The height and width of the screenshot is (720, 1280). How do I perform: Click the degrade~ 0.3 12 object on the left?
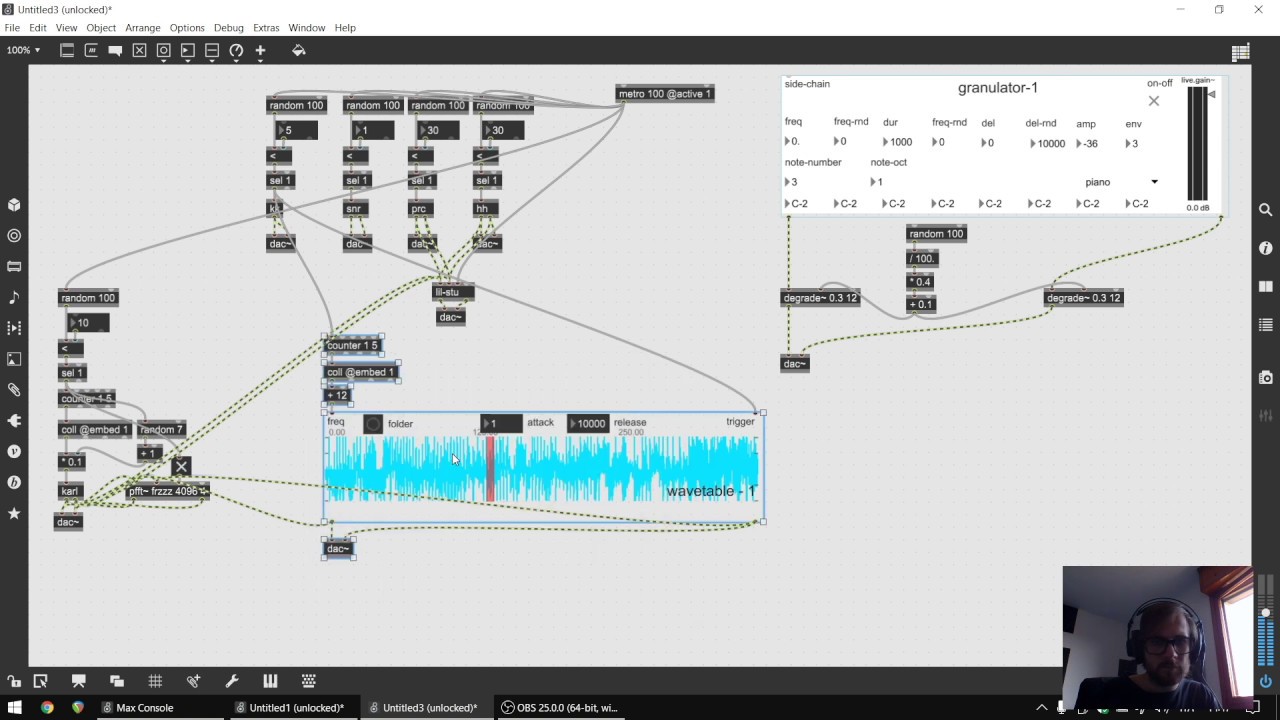click(820, 298)
